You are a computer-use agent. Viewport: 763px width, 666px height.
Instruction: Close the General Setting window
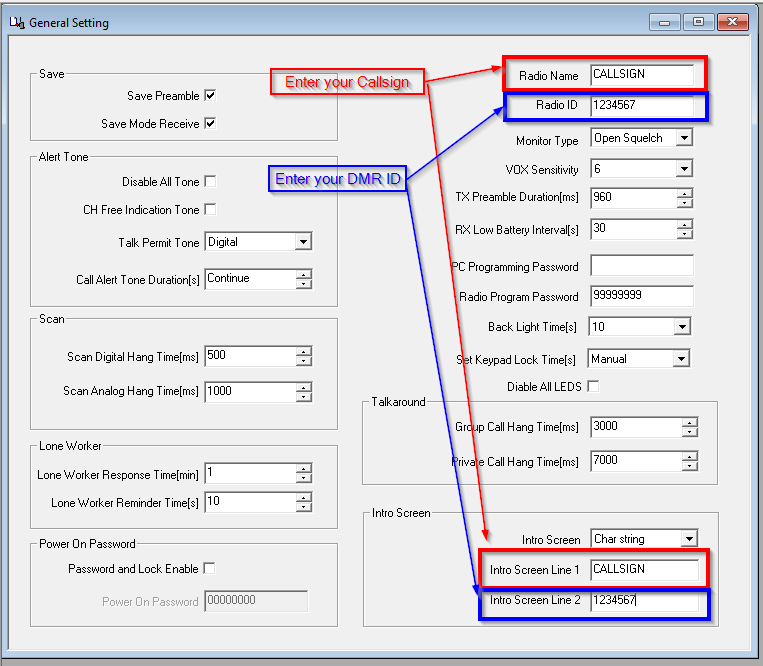tap(732, 22)
